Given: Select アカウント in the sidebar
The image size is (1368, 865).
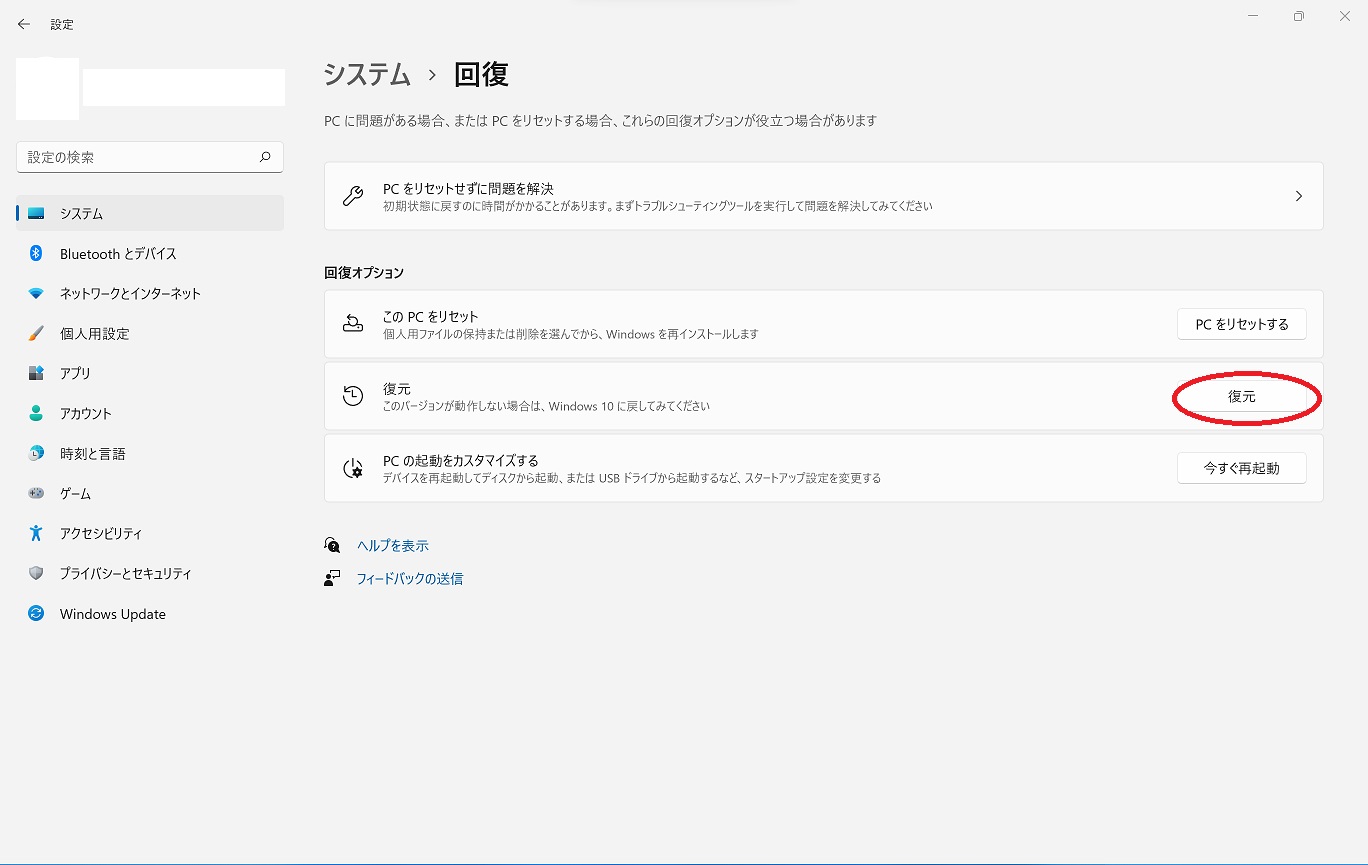Looking at the screenshot, I should coord(85,414).
